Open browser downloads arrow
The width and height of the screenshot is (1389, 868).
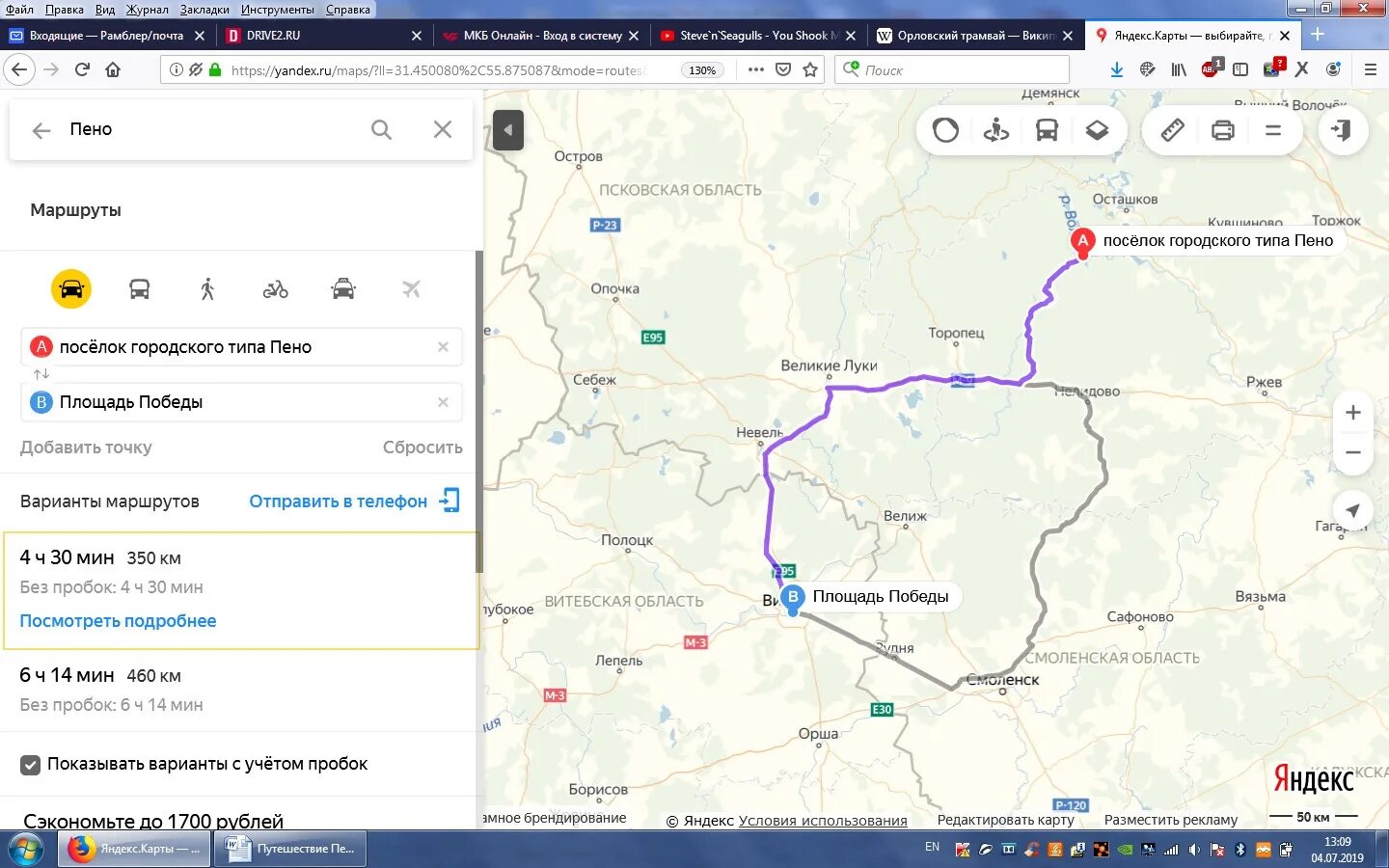pyautogui.click(x=1117, y=69)
